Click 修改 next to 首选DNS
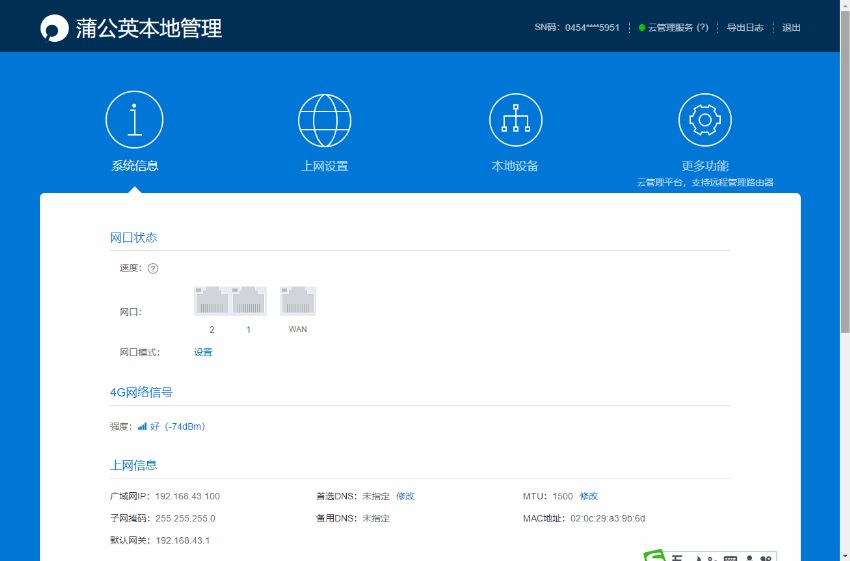 [x=405, y=496]
